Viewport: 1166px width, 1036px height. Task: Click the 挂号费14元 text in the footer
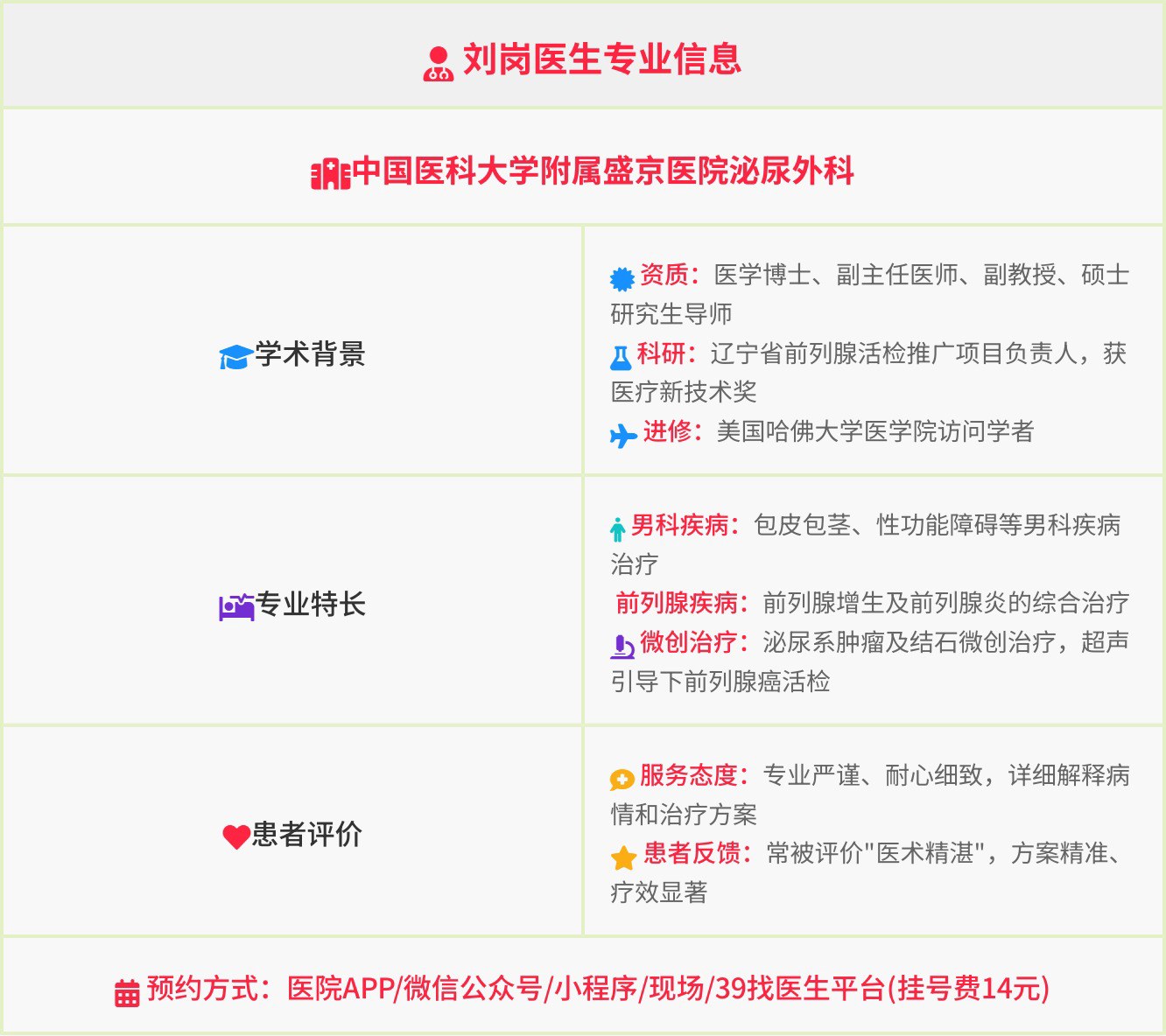pyautogui.click(x=969, y=989)
